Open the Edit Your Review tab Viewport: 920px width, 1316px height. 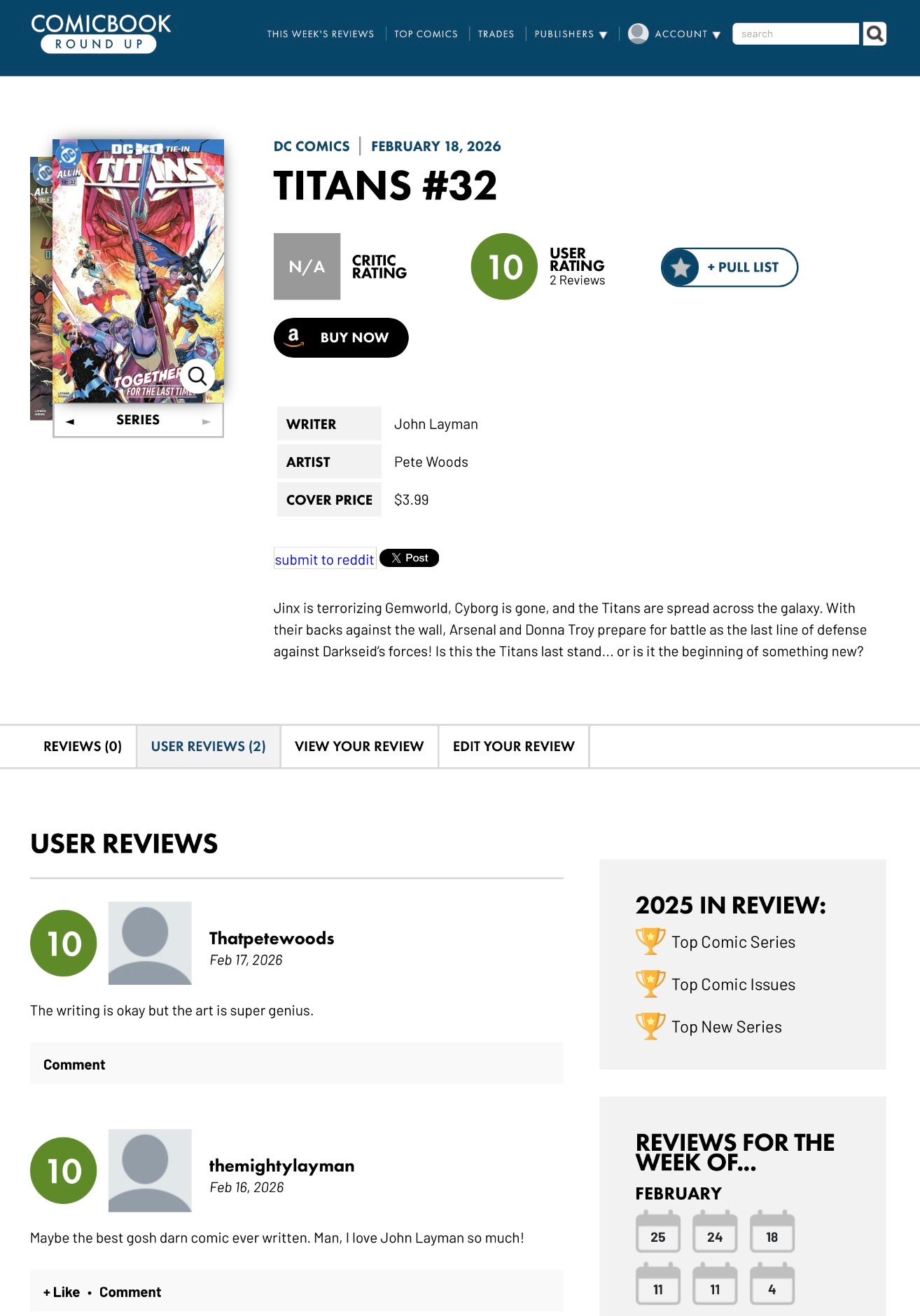pos(513,746)
